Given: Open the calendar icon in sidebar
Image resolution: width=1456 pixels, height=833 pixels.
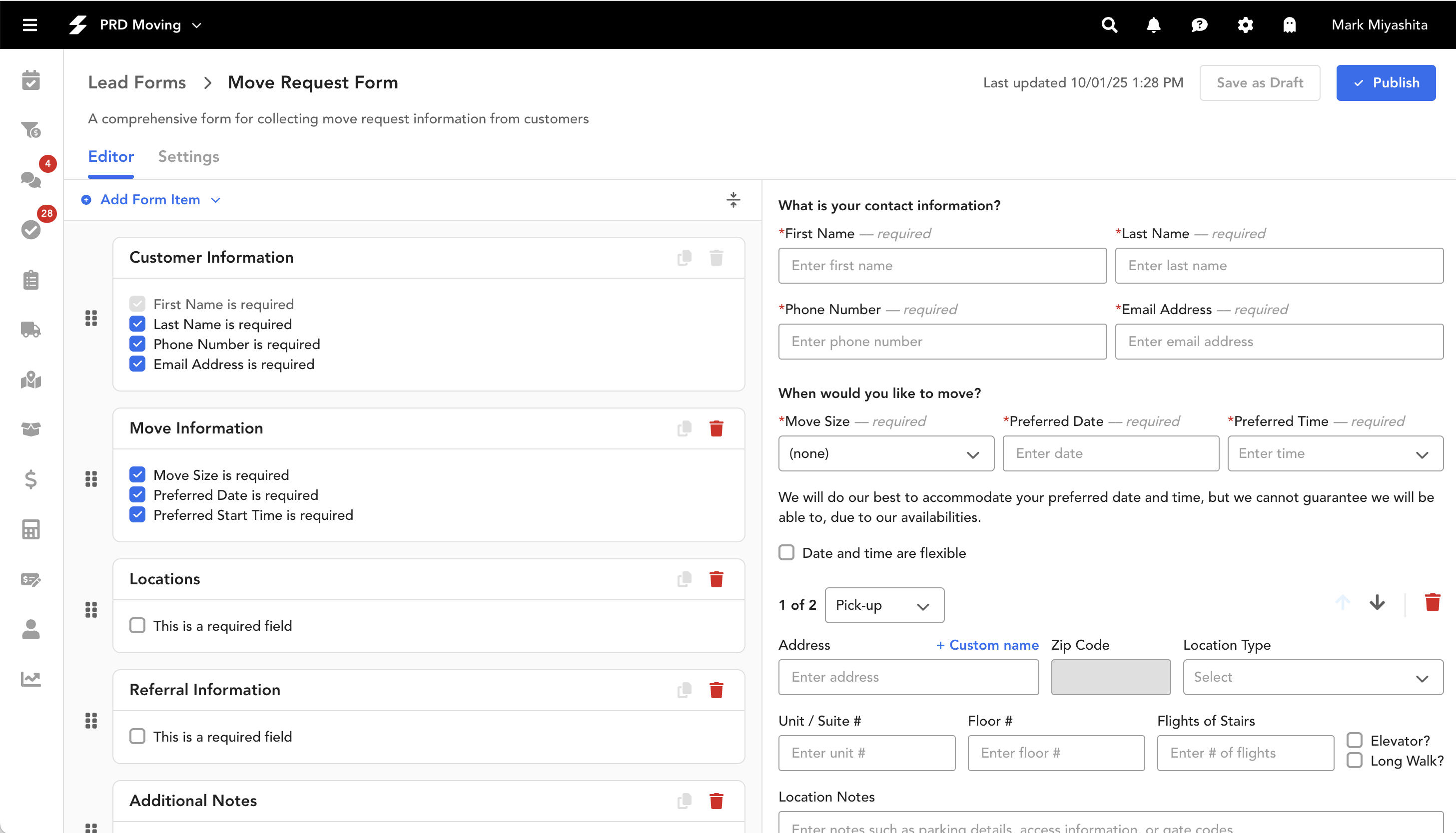Looking at the screenshot, I should coord(31,80).
